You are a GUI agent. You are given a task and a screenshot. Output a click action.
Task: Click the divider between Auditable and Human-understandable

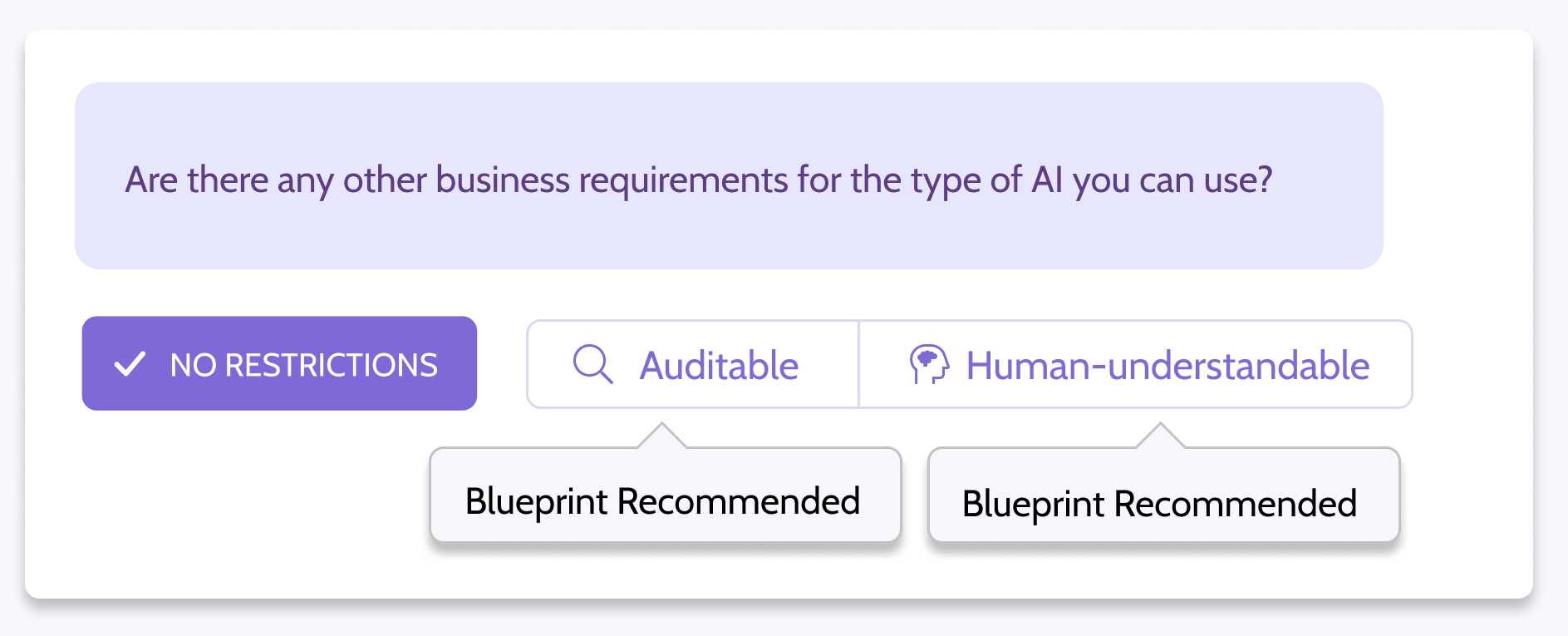pos(858,364)
